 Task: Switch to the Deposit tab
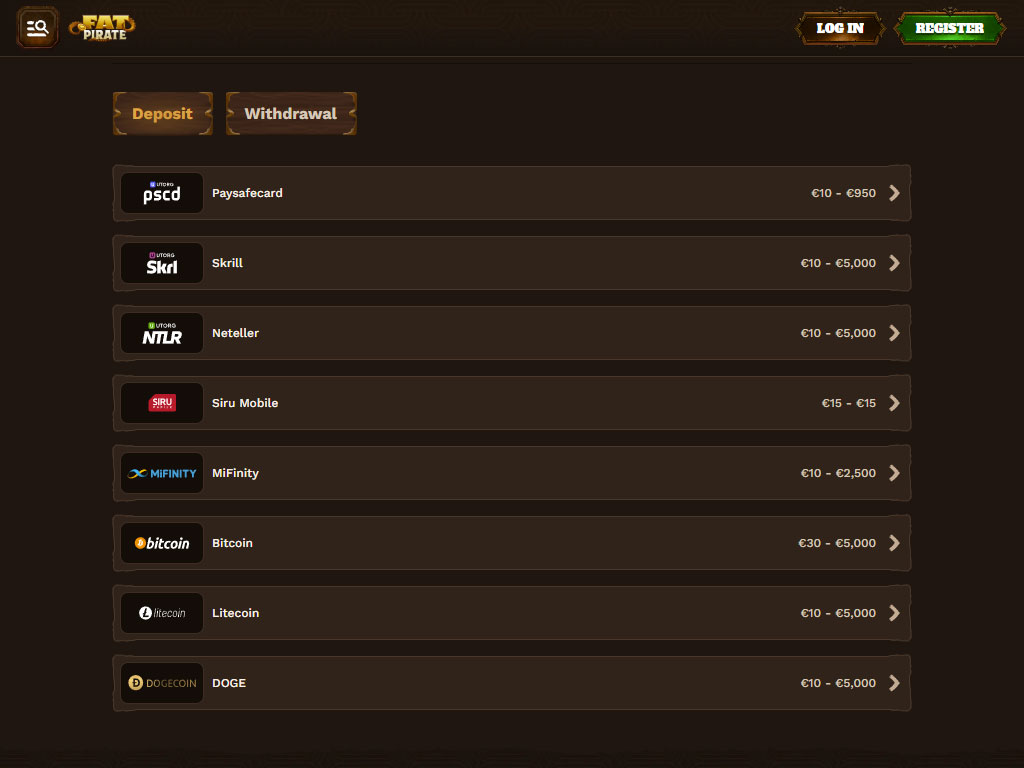pos(163,114)
